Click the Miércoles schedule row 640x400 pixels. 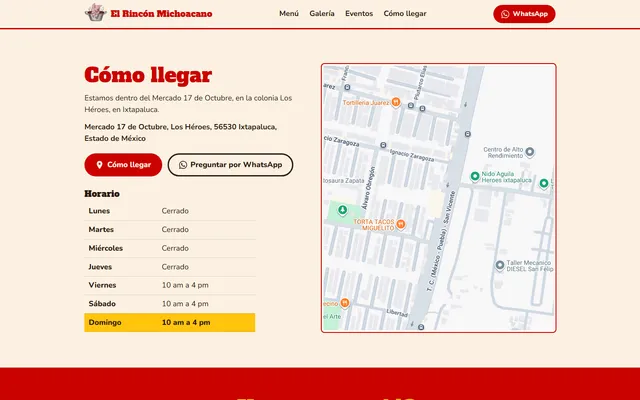(x=170, y=248)
